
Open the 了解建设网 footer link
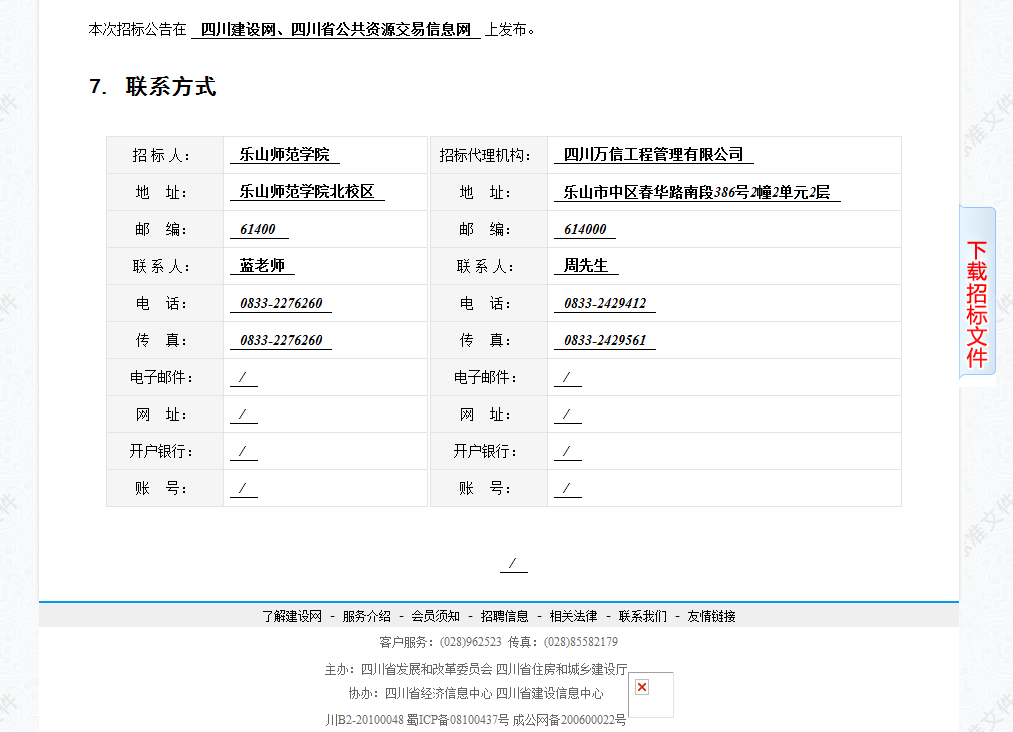[291, 616]
